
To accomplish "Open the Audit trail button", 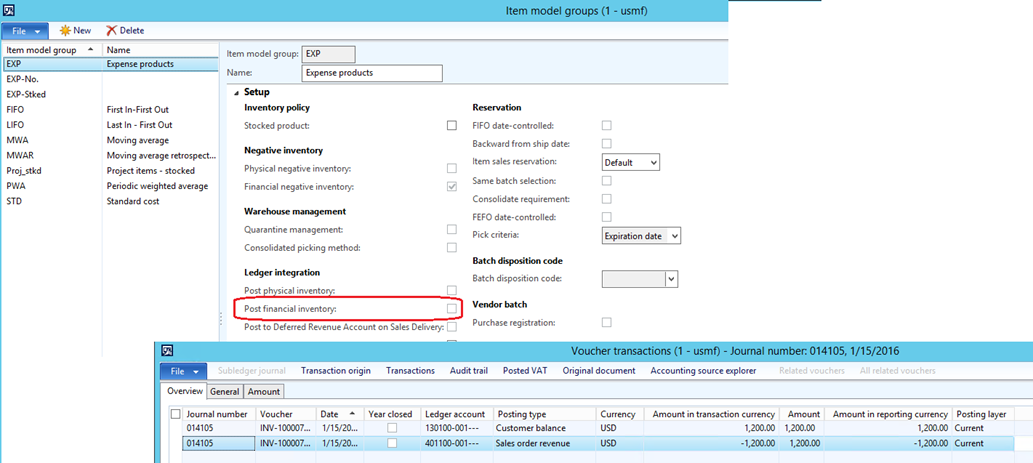I will [x=467, y=371].
